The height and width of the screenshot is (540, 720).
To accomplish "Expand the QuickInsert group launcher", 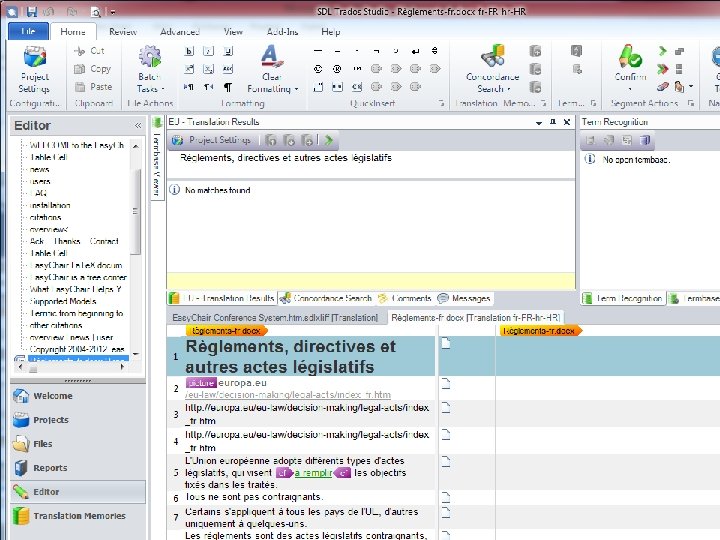I will click(x=441, y=103).
